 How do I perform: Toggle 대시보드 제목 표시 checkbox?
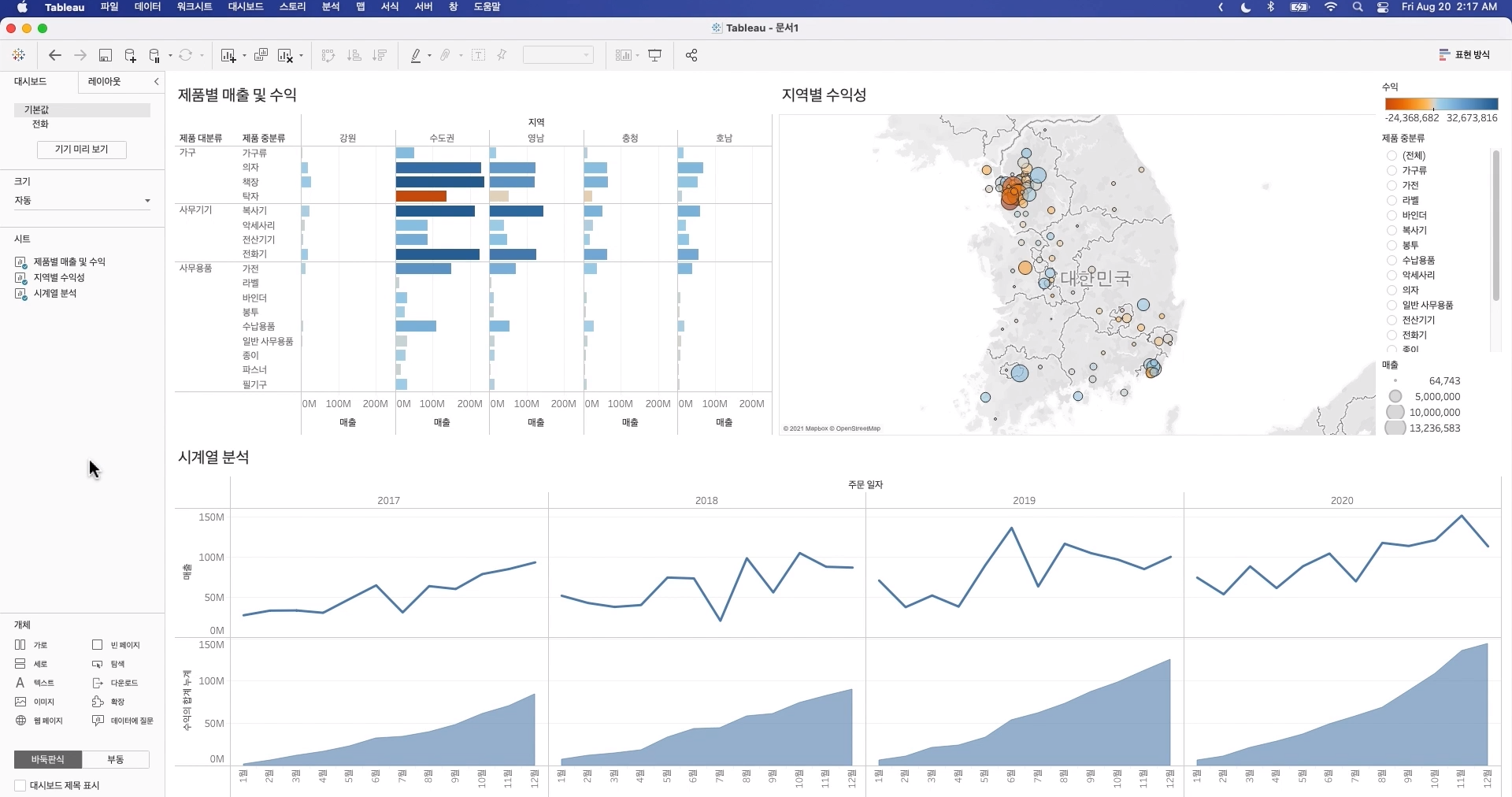[20, 785]
